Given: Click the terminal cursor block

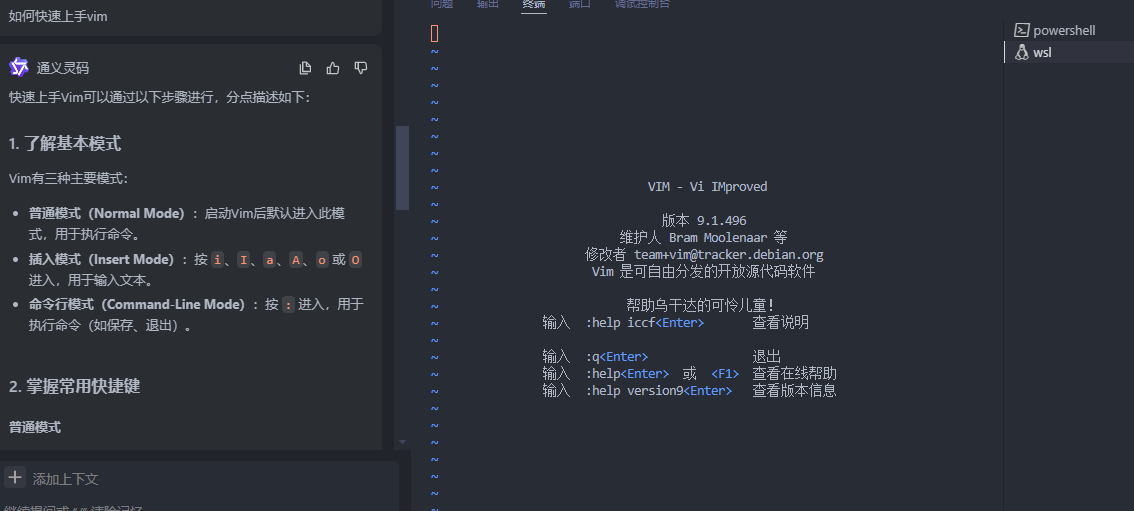Looking at the screenshot, I should [x=435, y=33].
